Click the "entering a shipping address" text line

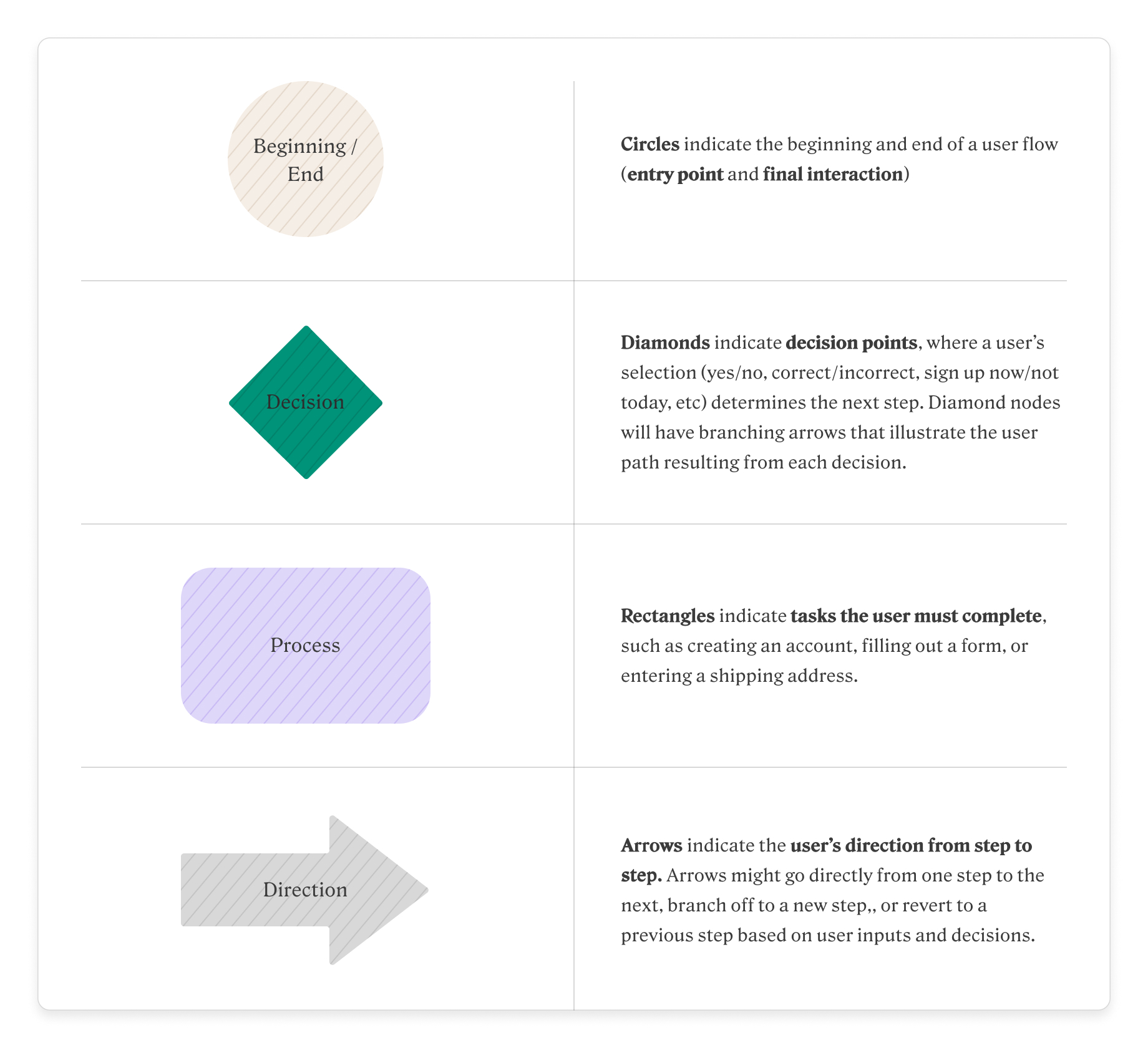click(x=739, y=676)
